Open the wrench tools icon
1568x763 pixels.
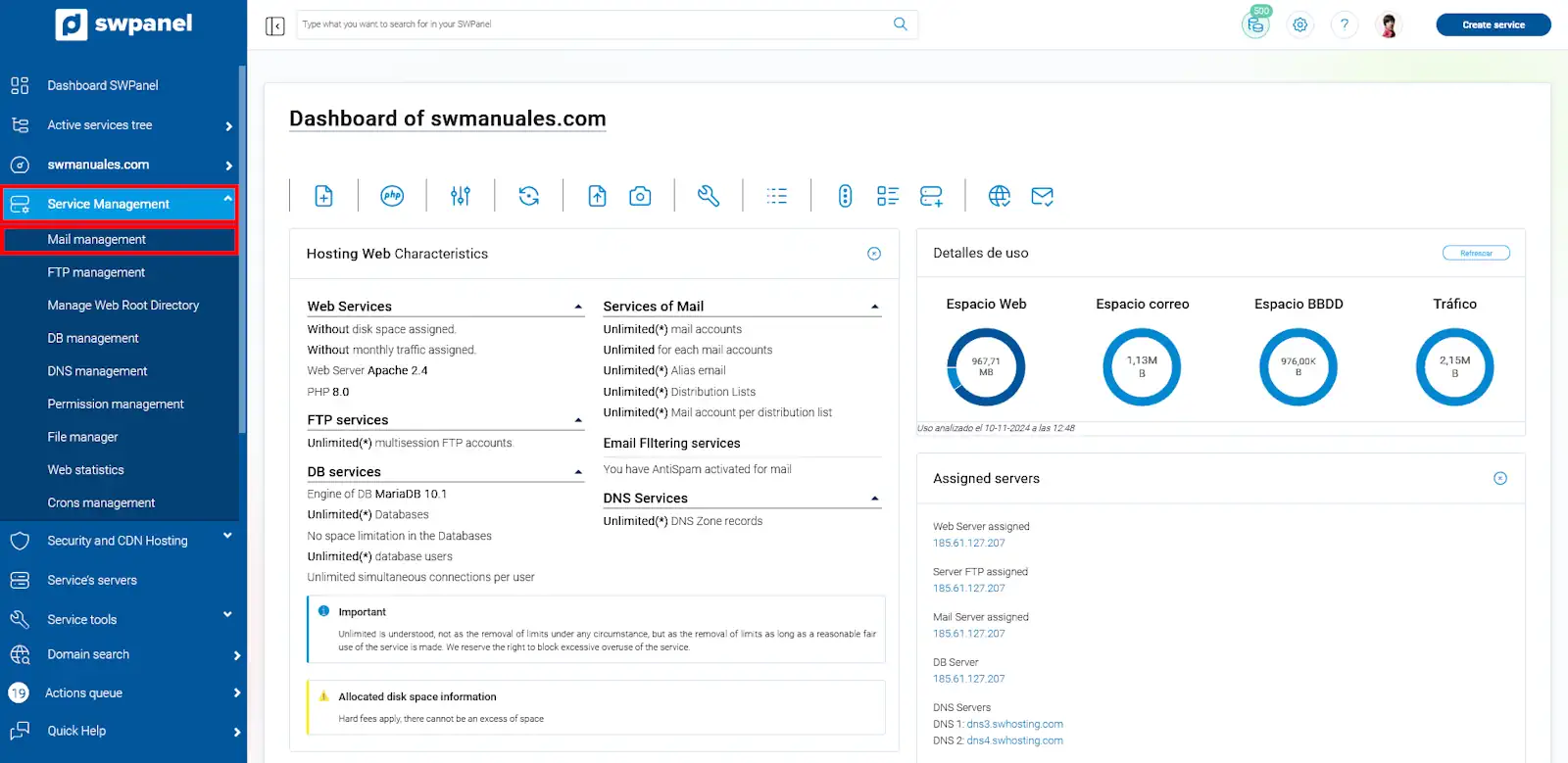click(709, 196)
